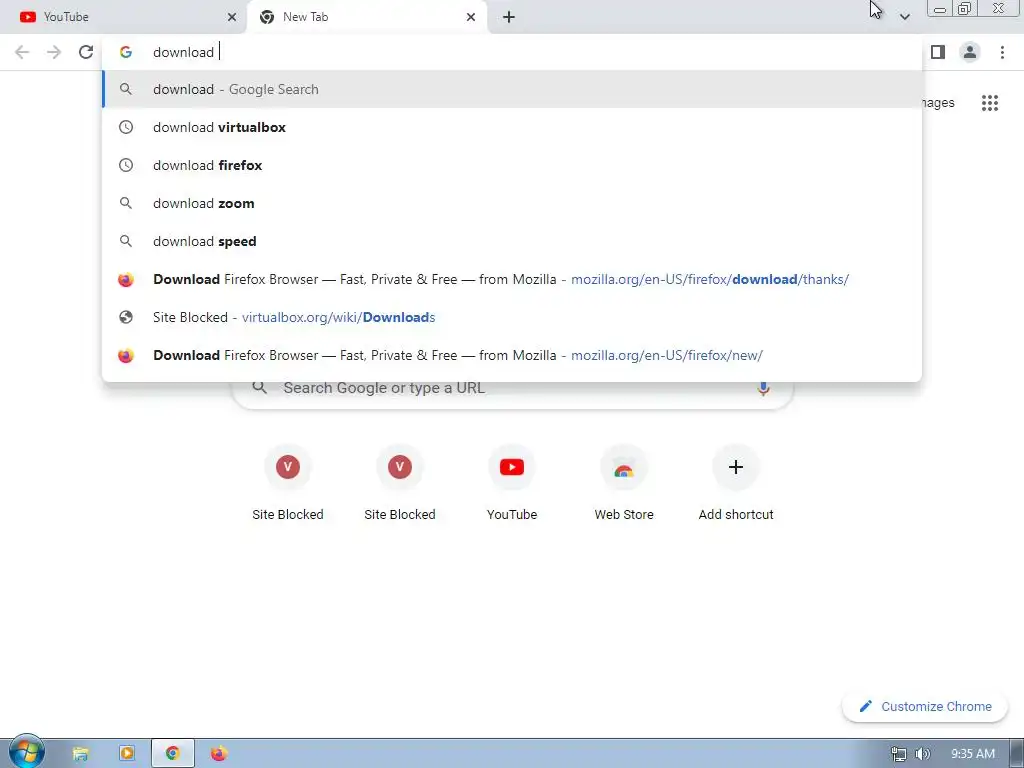1024x768 pixels.
Task: Open mozilla.org firefox/download/thanks suggestion
Action: (x=512, y=280)
